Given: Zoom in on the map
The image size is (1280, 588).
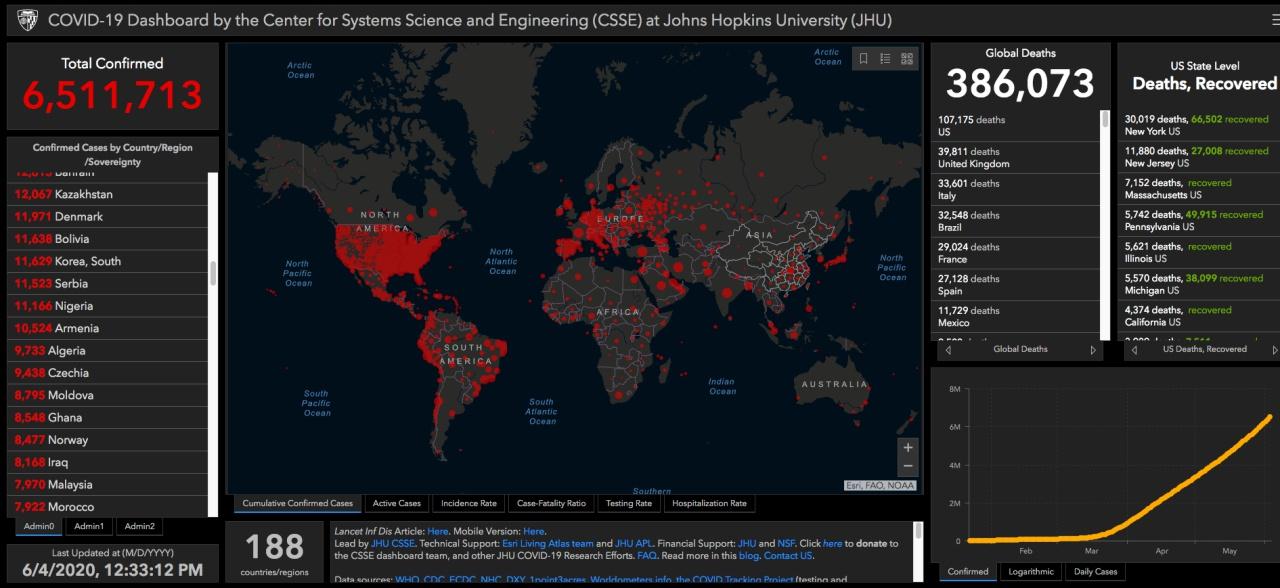Looking at the screenshot, I should coord(908,447).
